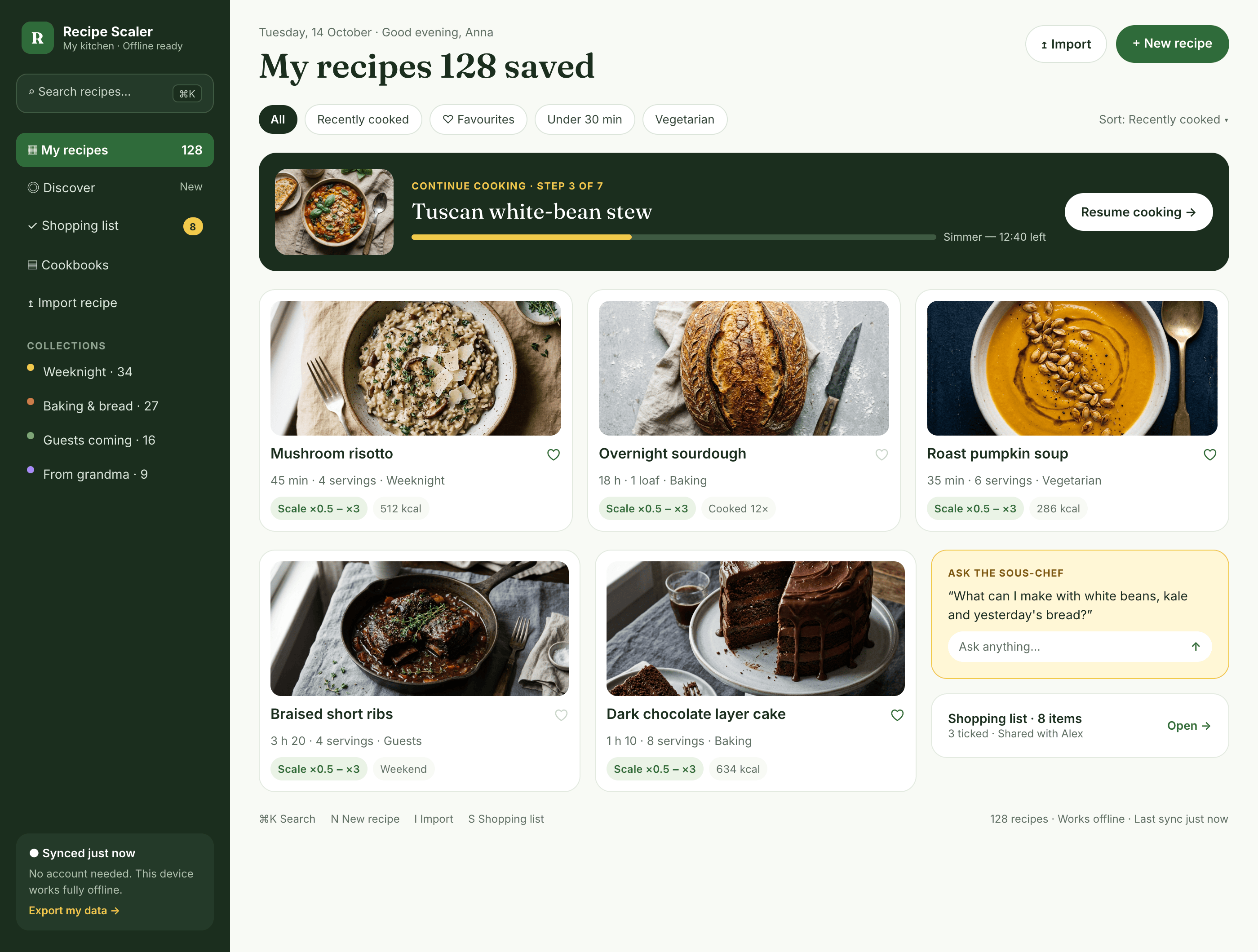Open the shopping list card link

pyautogui.click(x=1189, y=726)
